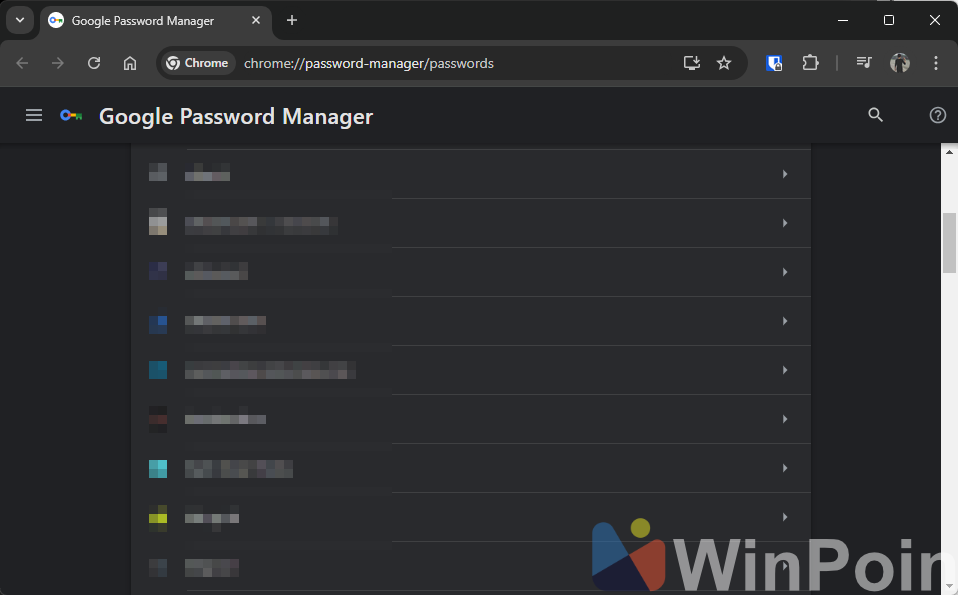
Task: Click the Chrome site info chip
Action: (x=197, y=63)
